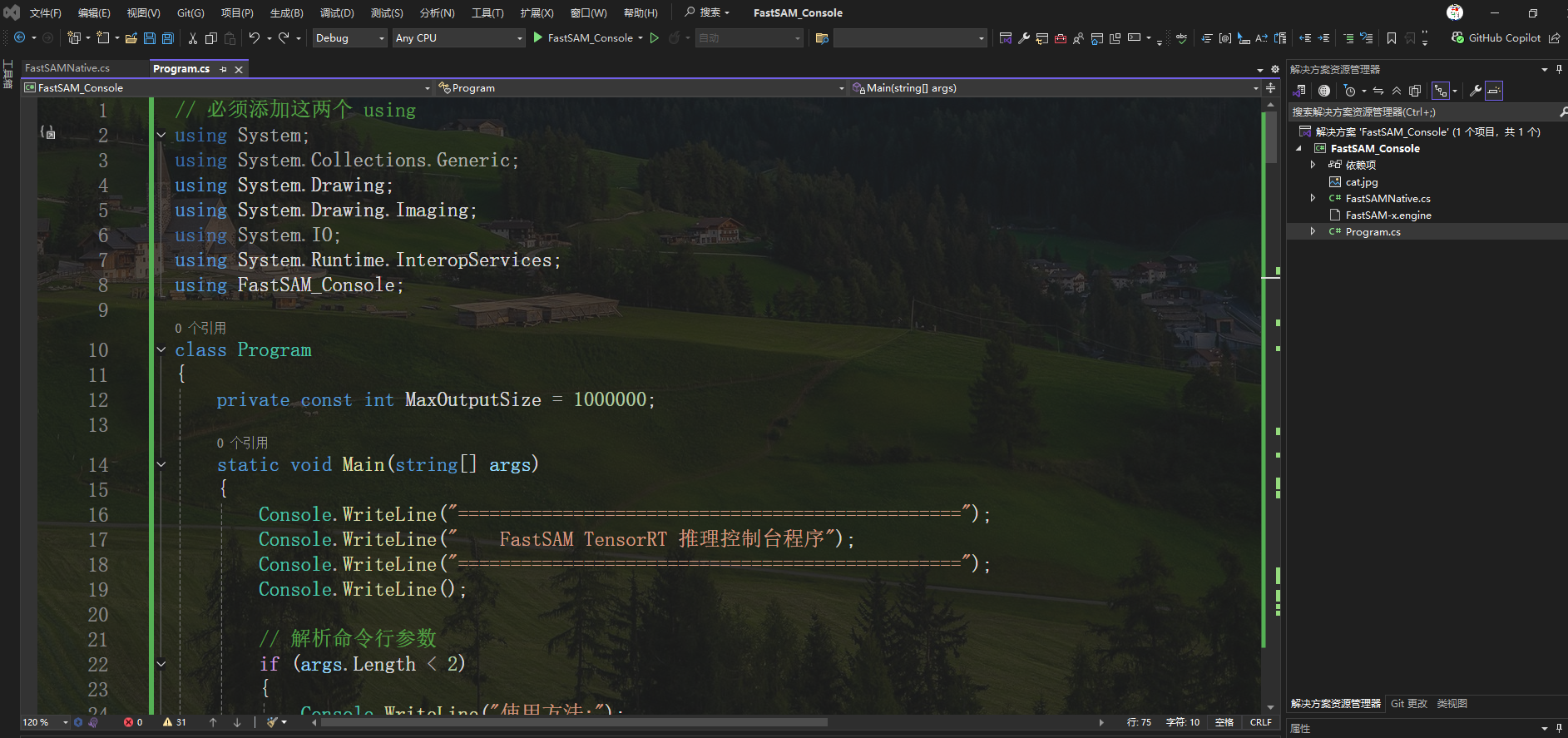Open the 视图(V) menu
The image size is (1568, 738).
click(x=143, y=12)
